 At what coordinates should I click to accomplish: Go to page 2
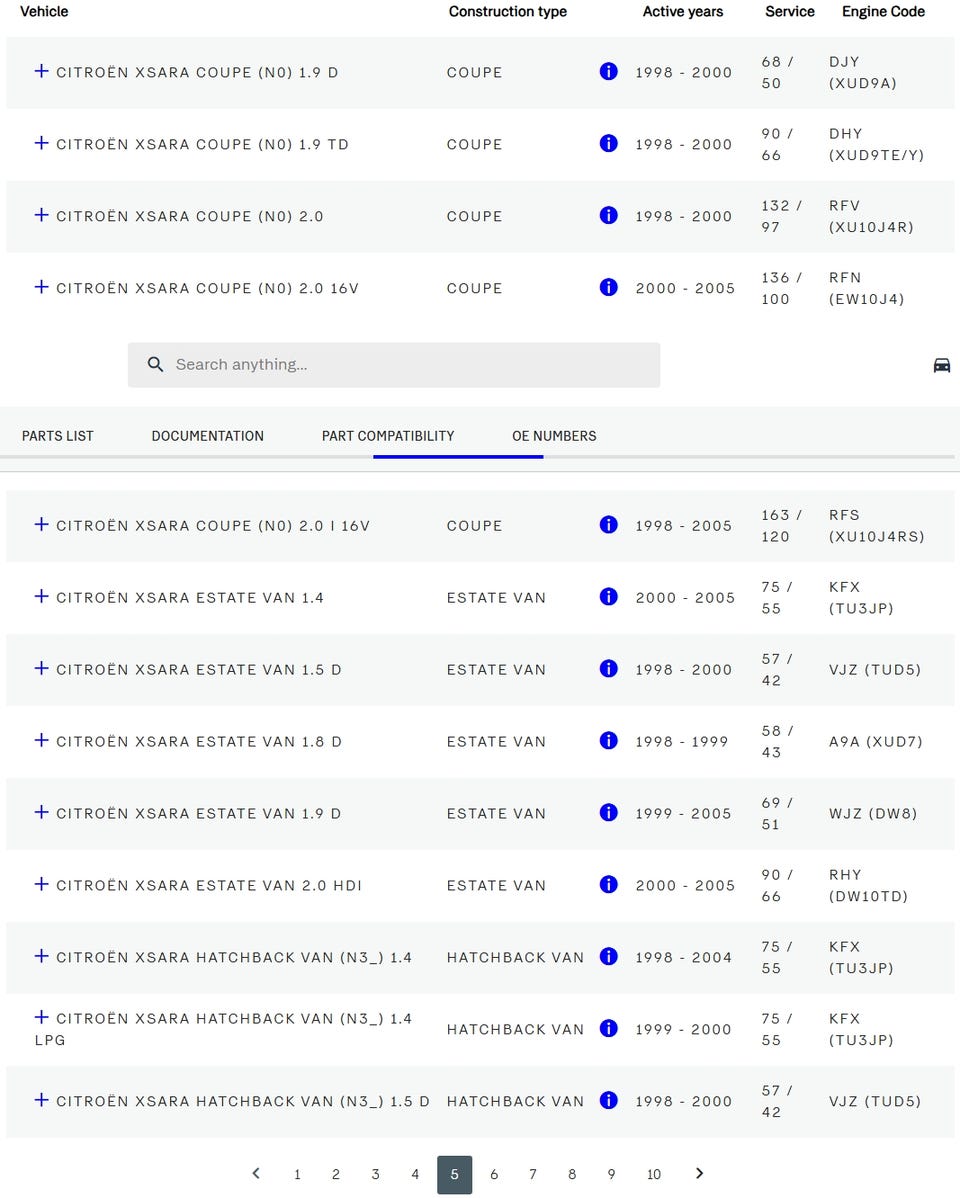point(336,1174)
